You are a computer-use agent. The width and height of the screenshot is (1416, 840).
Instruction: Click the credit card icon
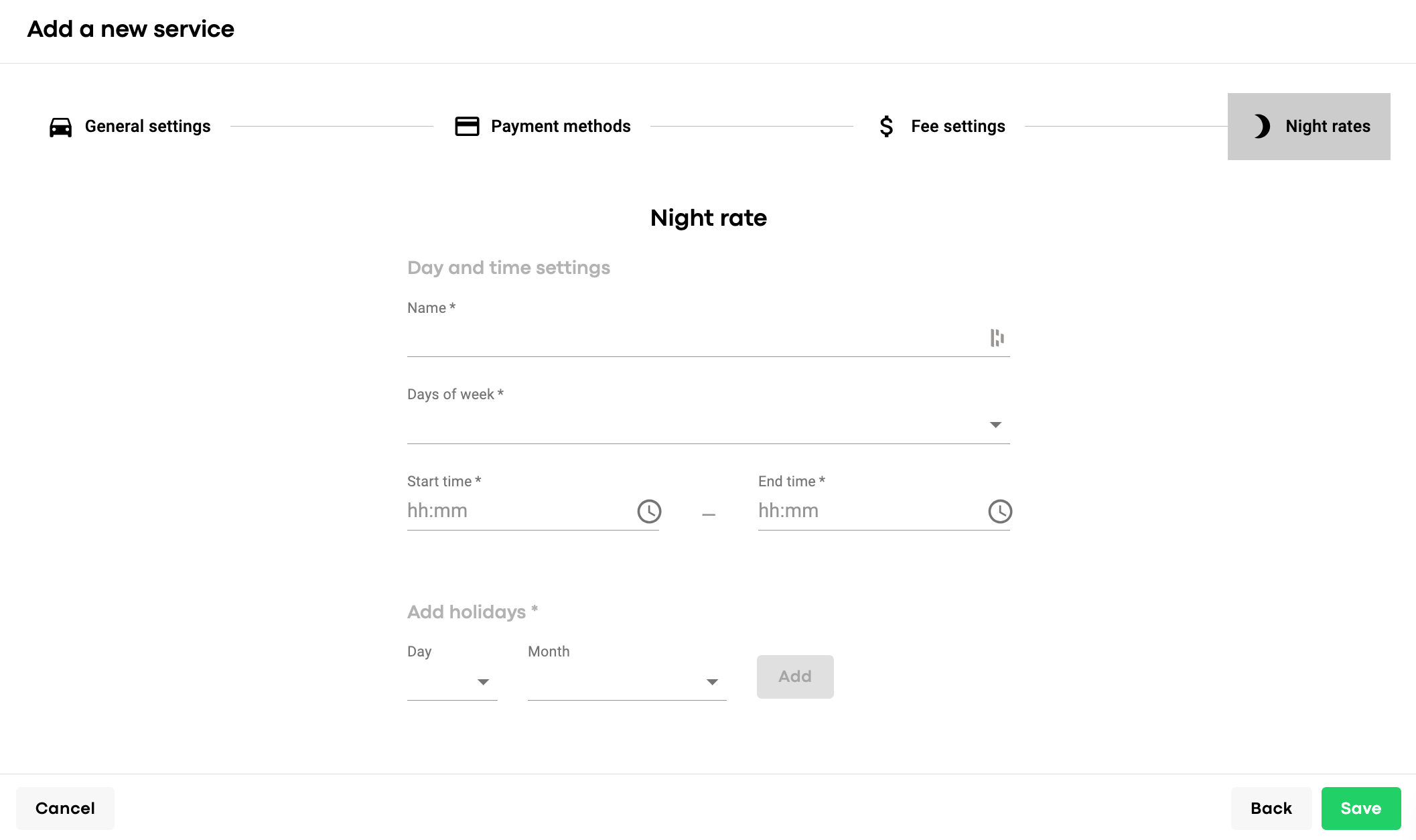467,127
